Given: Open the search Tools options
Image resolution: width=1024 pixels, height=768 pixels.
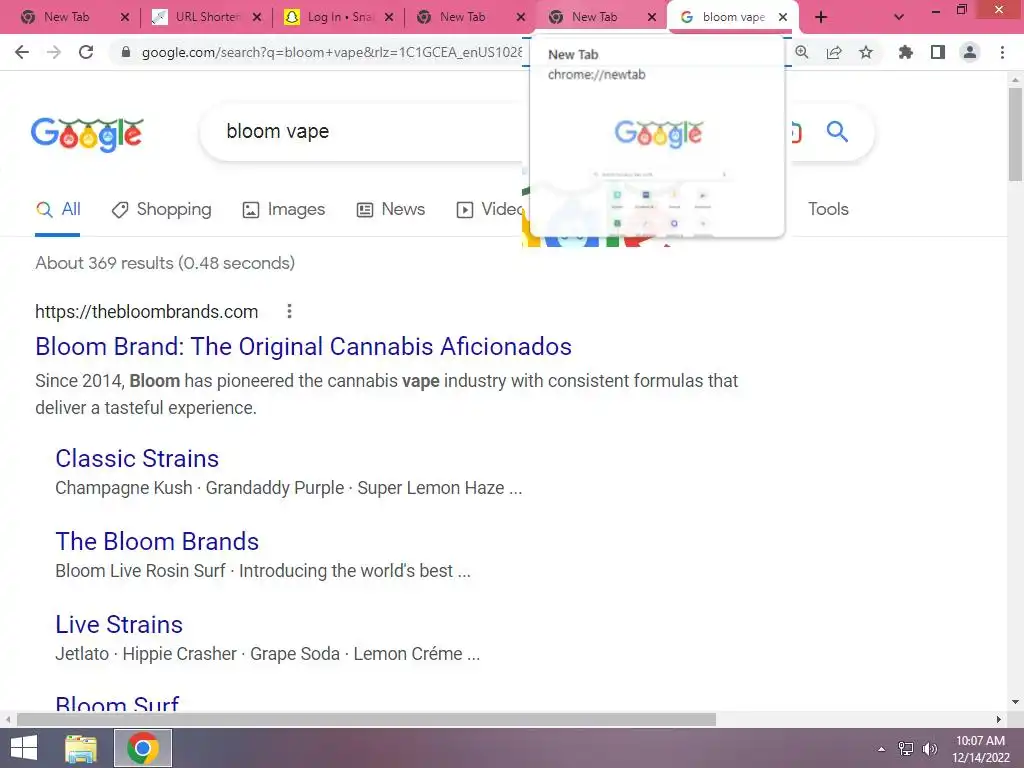Looking at the screenshot, I should point(828,209).
